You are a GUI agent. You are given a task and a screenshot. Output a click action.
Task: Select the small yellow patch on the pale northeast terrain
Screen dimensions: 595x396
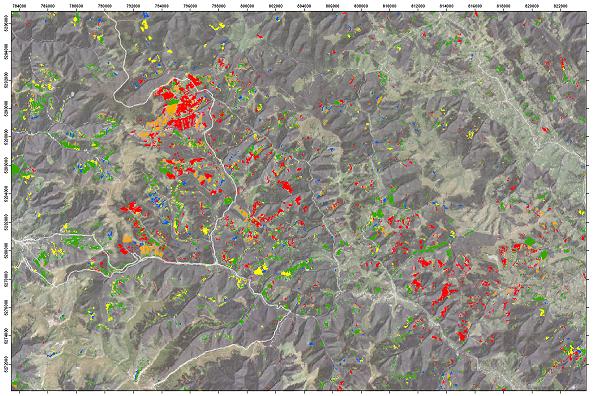pos(471,134)
